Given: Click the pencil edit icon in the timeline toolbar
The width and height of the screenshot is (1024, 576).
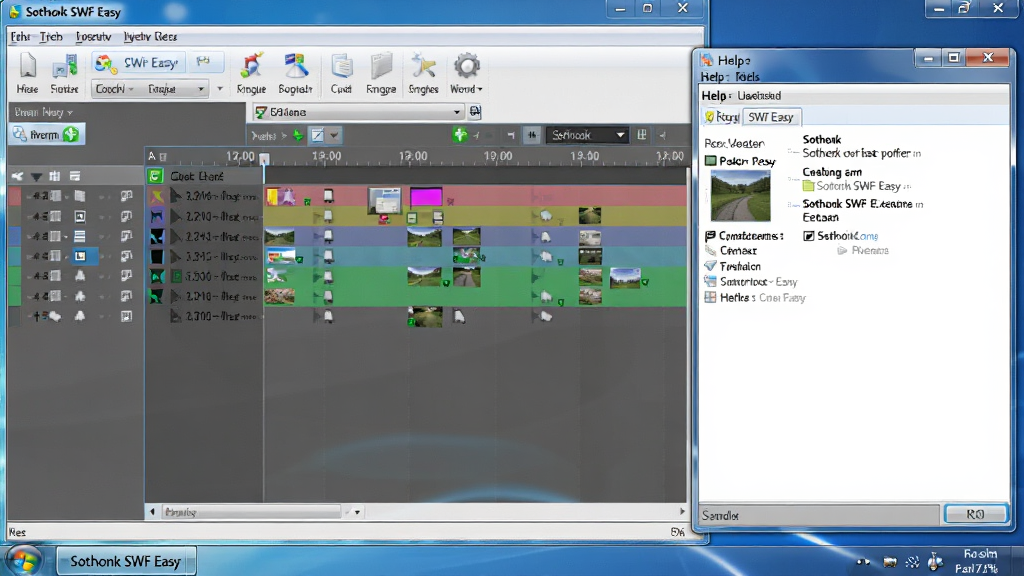Looking at the screenshot, I should 317,135.
